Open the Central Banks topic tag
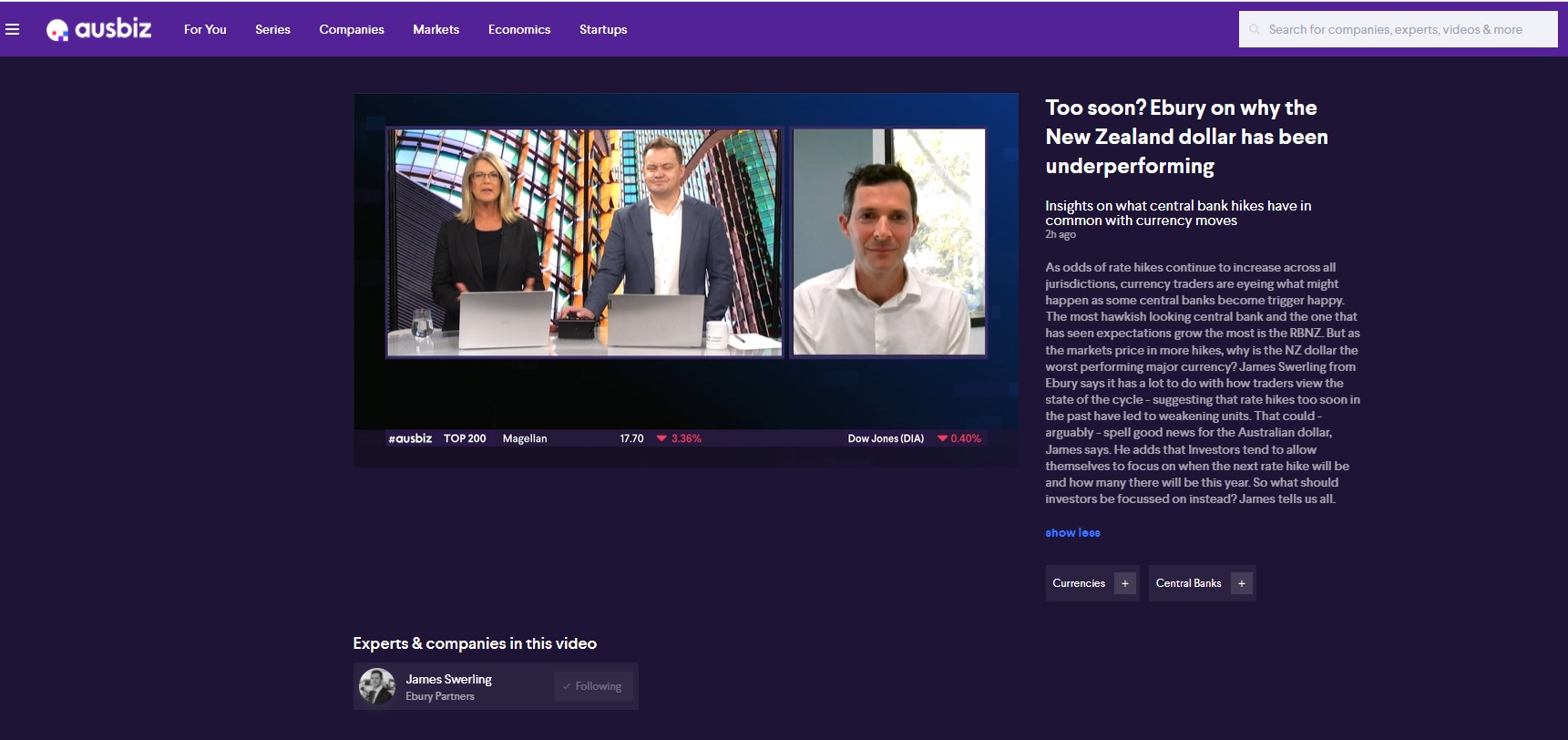1568x740 pixels. click(x=1188, y=583)
